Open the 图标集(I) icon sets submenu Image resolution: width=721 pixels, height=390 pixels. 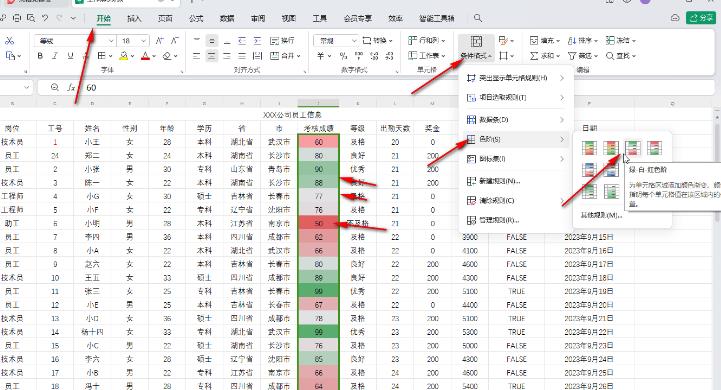(516, 159)
